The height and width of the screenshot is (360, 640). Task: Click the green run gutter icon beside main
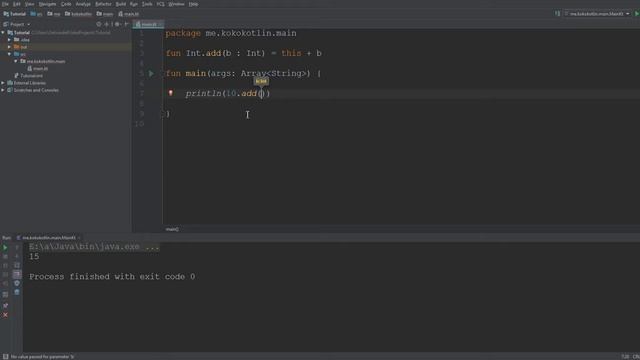point(151,73)
